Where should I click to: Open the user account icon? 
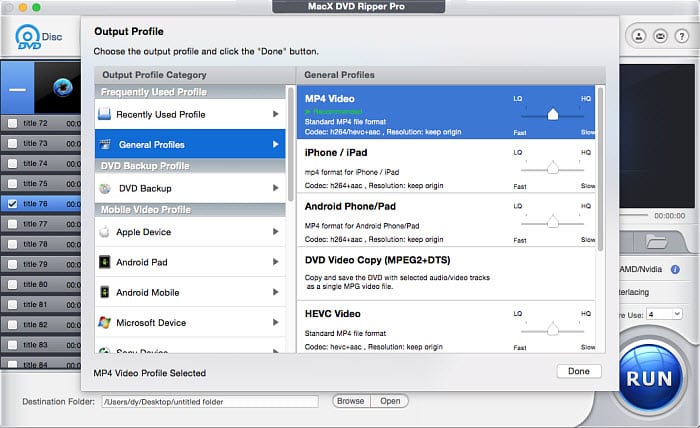639,36
